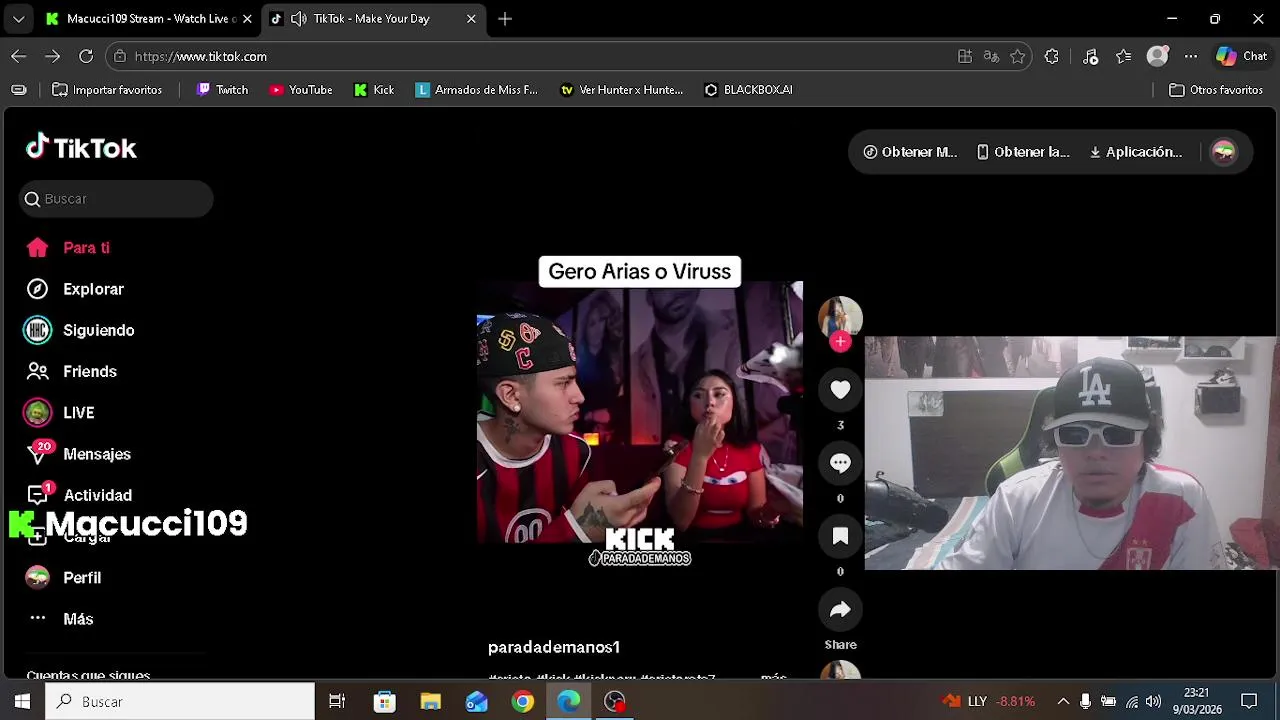The width and height of the screenshot is (1280, 720).
Task: Click the taskbar Buscar search box
Action: 180,702
